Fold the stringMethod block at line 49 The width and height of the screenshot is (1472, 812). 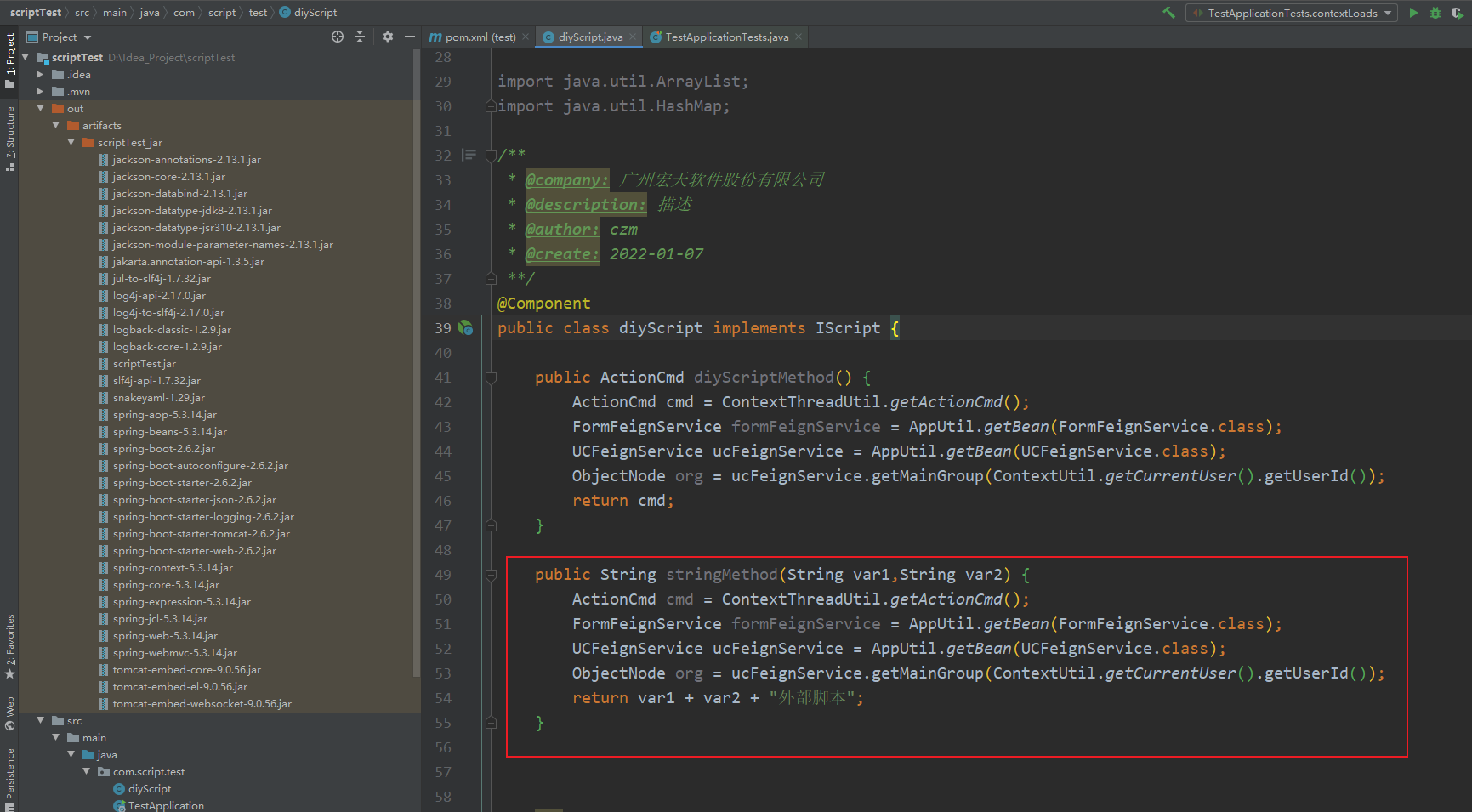click(491, 575)
